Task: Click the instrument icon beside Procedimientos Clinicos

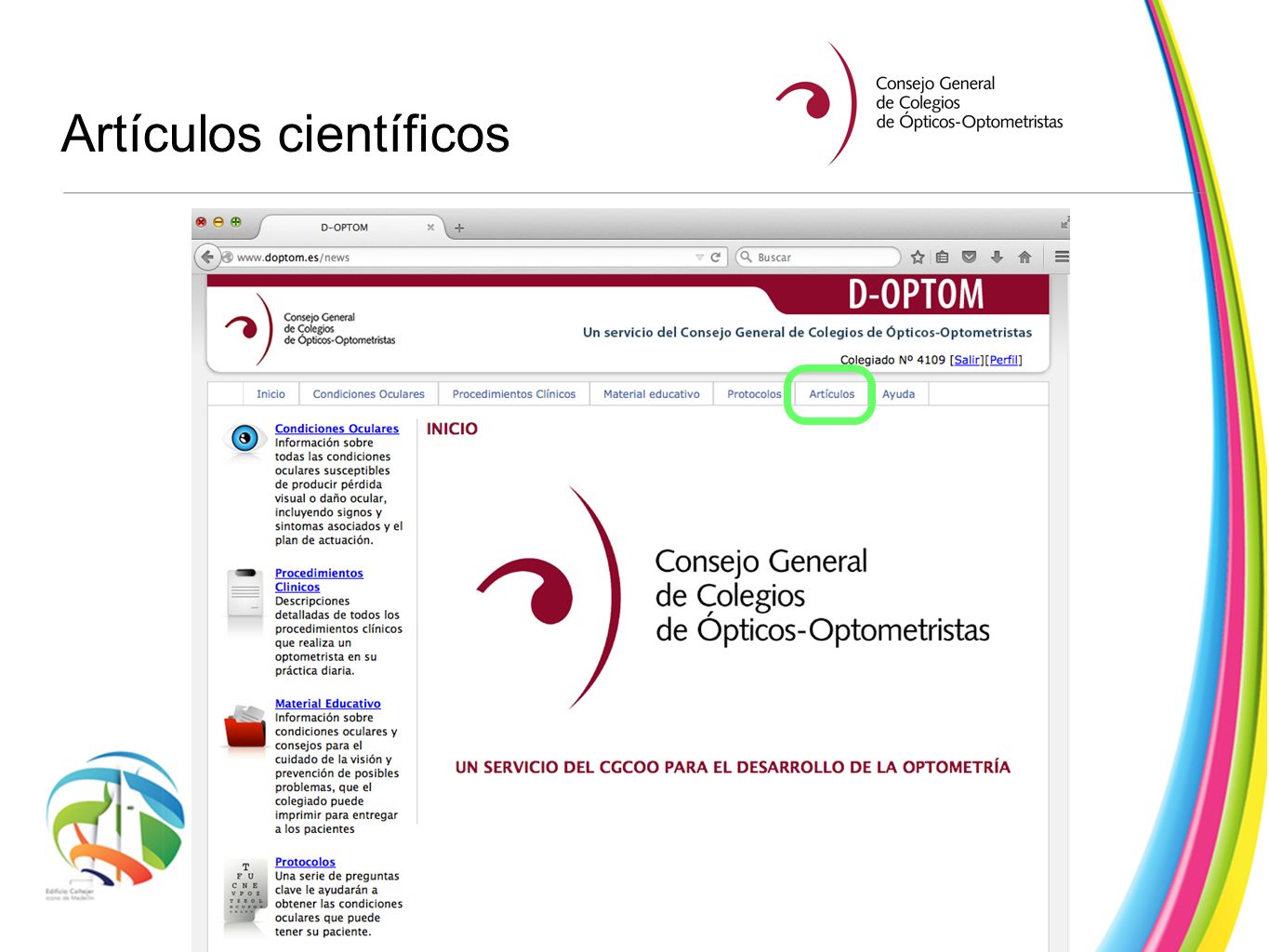Action: pos(245,592)
